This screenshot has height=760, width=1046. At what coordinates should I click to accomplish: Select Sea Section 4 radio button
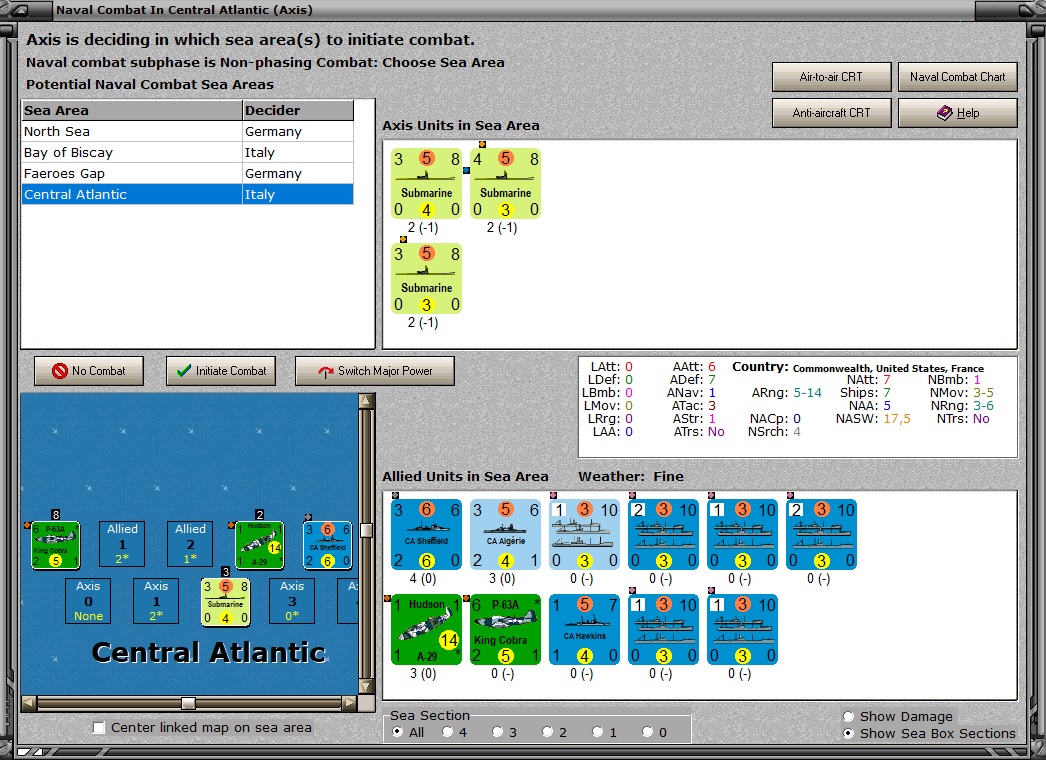pos(448,732)
